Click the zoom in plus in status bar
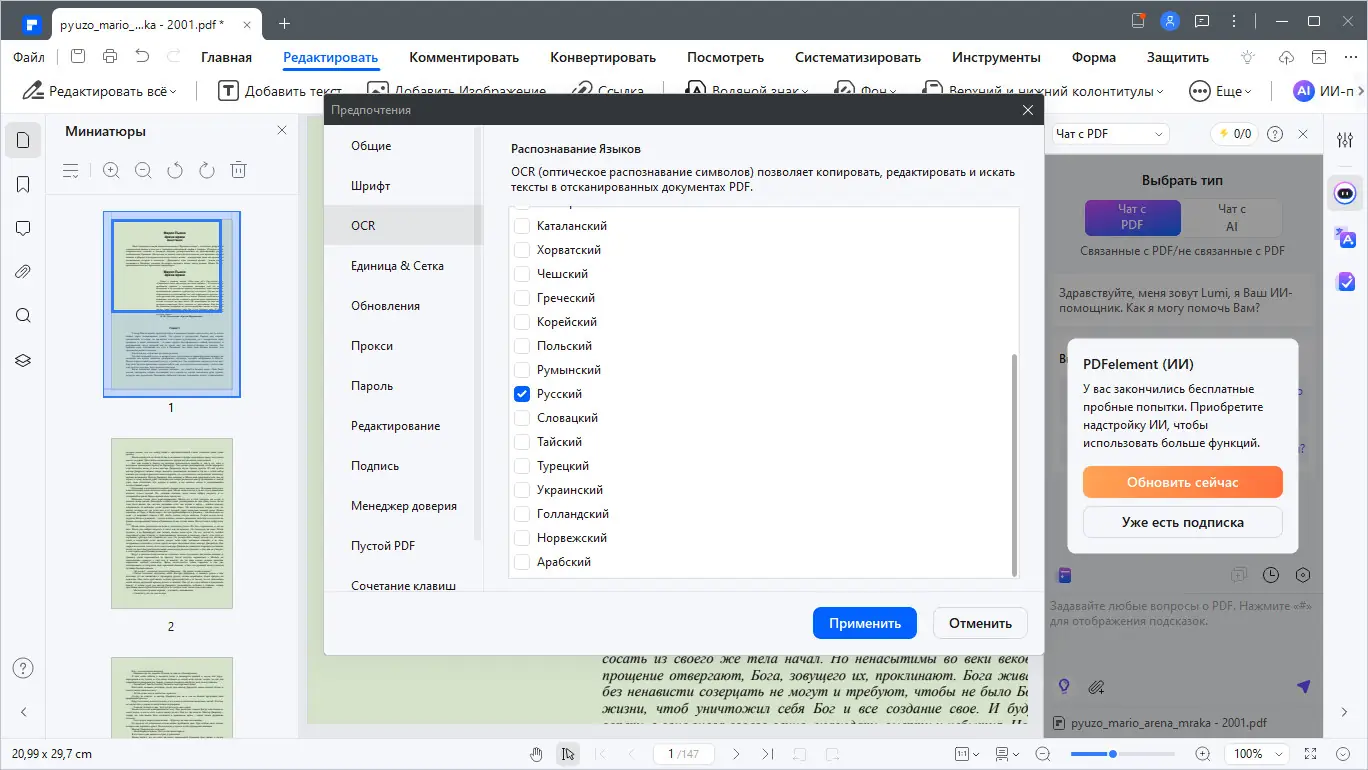Screen dimensions: 1368x770 pos(1203,754)
